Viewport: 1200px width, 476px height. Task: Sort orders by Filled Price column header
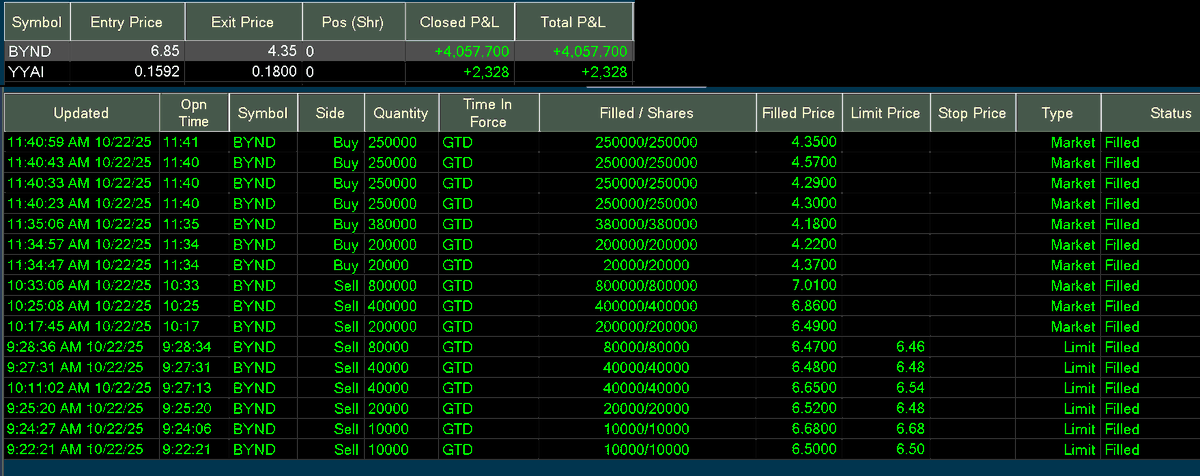click(798, 113)
